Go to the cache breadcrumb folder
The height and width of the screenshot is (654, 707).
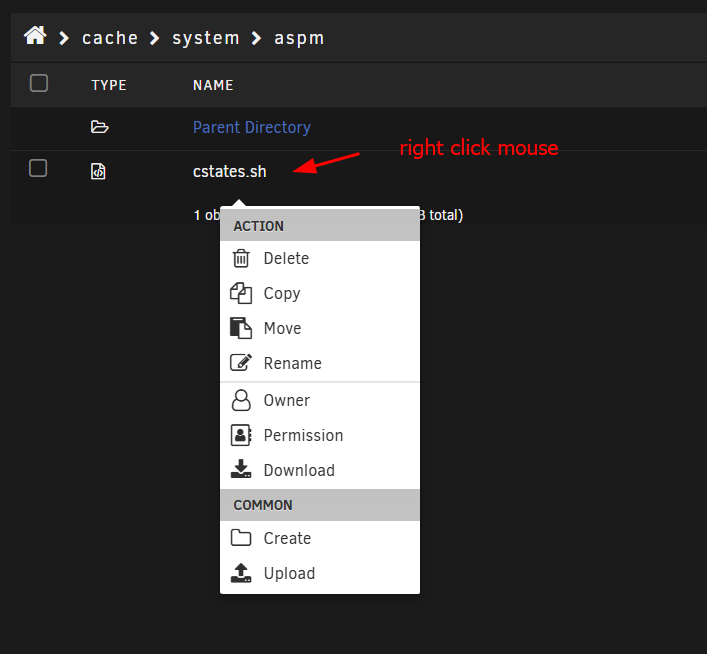click(x=110, y=38)
